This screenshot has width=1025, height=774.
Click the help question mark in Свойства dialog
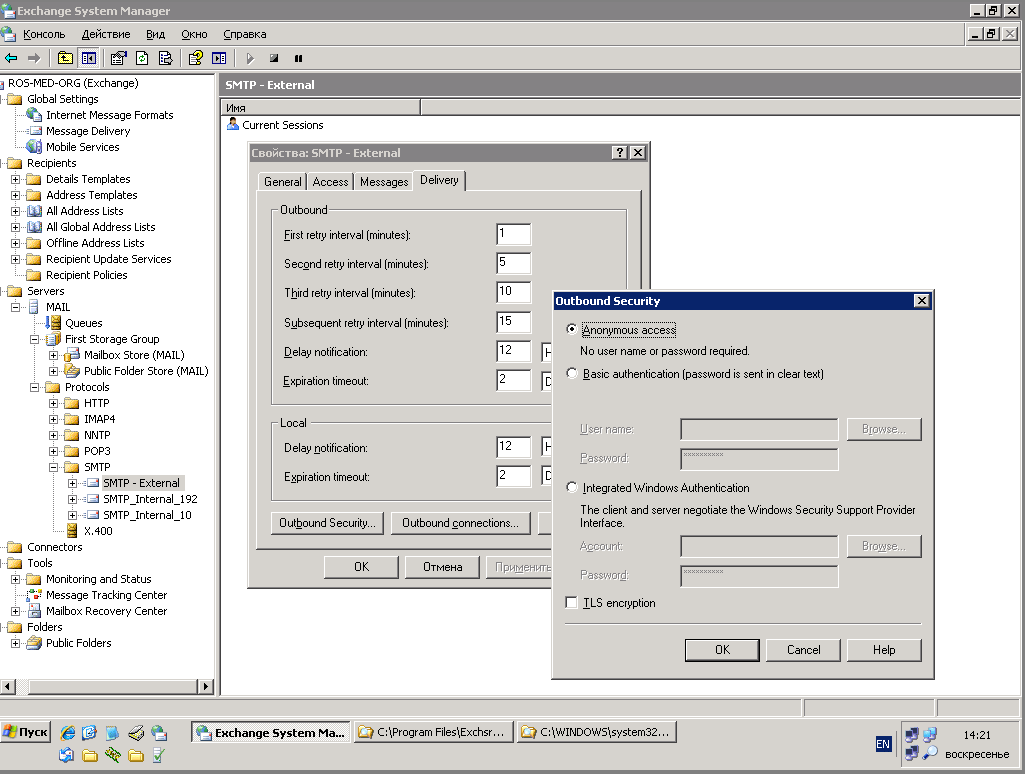point(620,152)
